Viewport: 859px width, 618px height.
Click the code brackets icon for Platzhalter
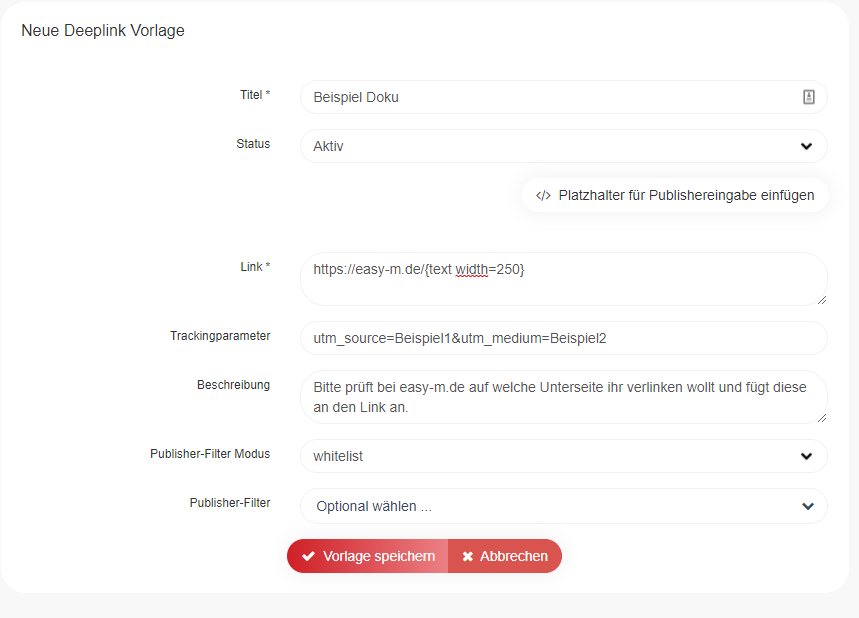tap(543, 196)
